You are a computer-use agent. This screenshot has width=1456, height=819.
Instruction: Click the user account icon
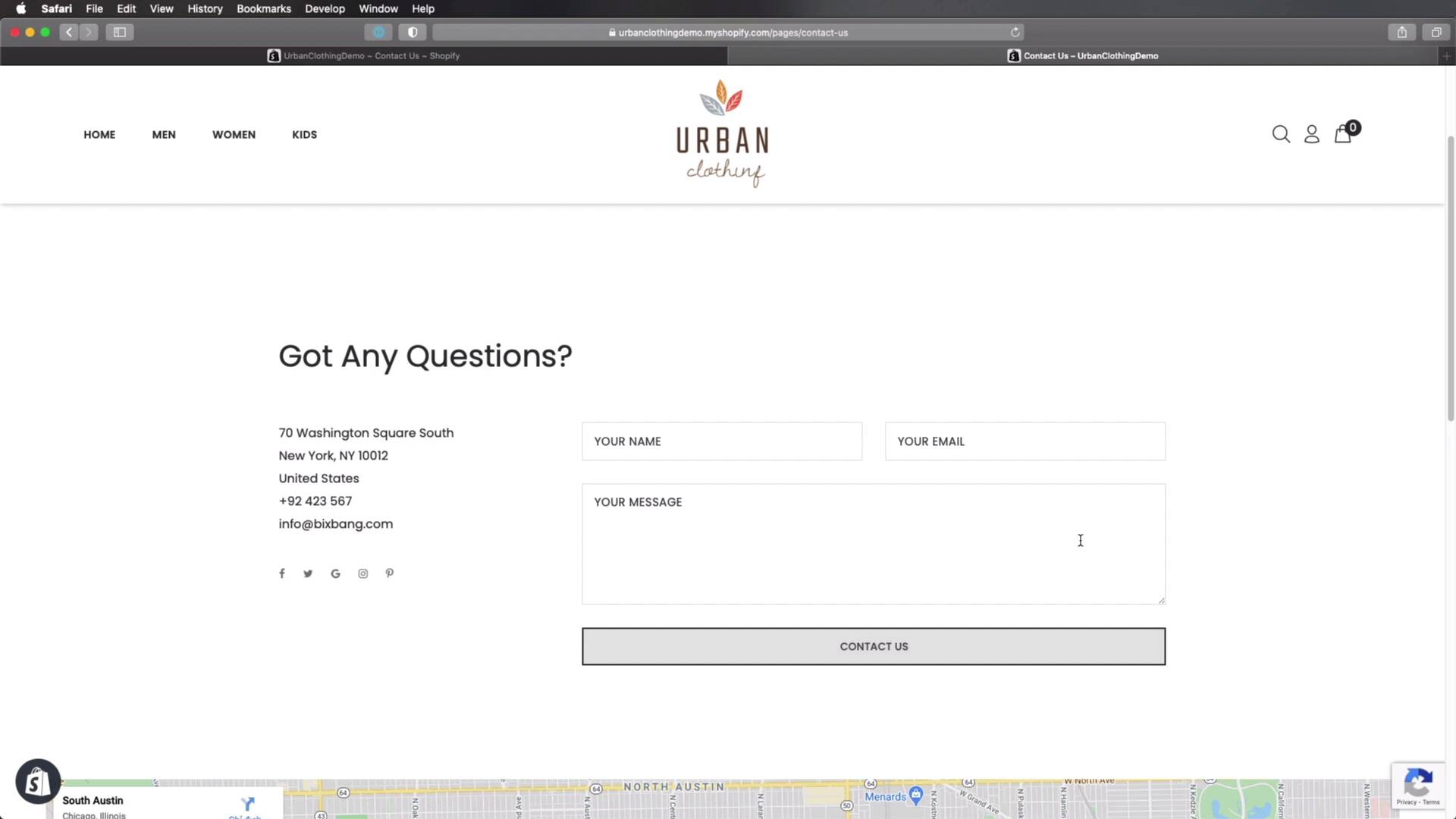[1312, 134]
